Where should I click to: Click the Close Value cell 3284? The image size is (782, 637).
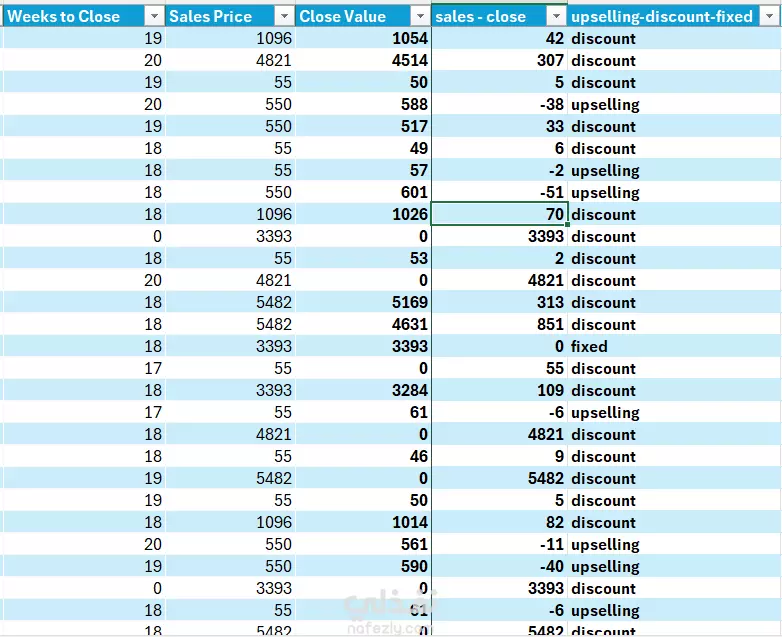tap(363, 390)
